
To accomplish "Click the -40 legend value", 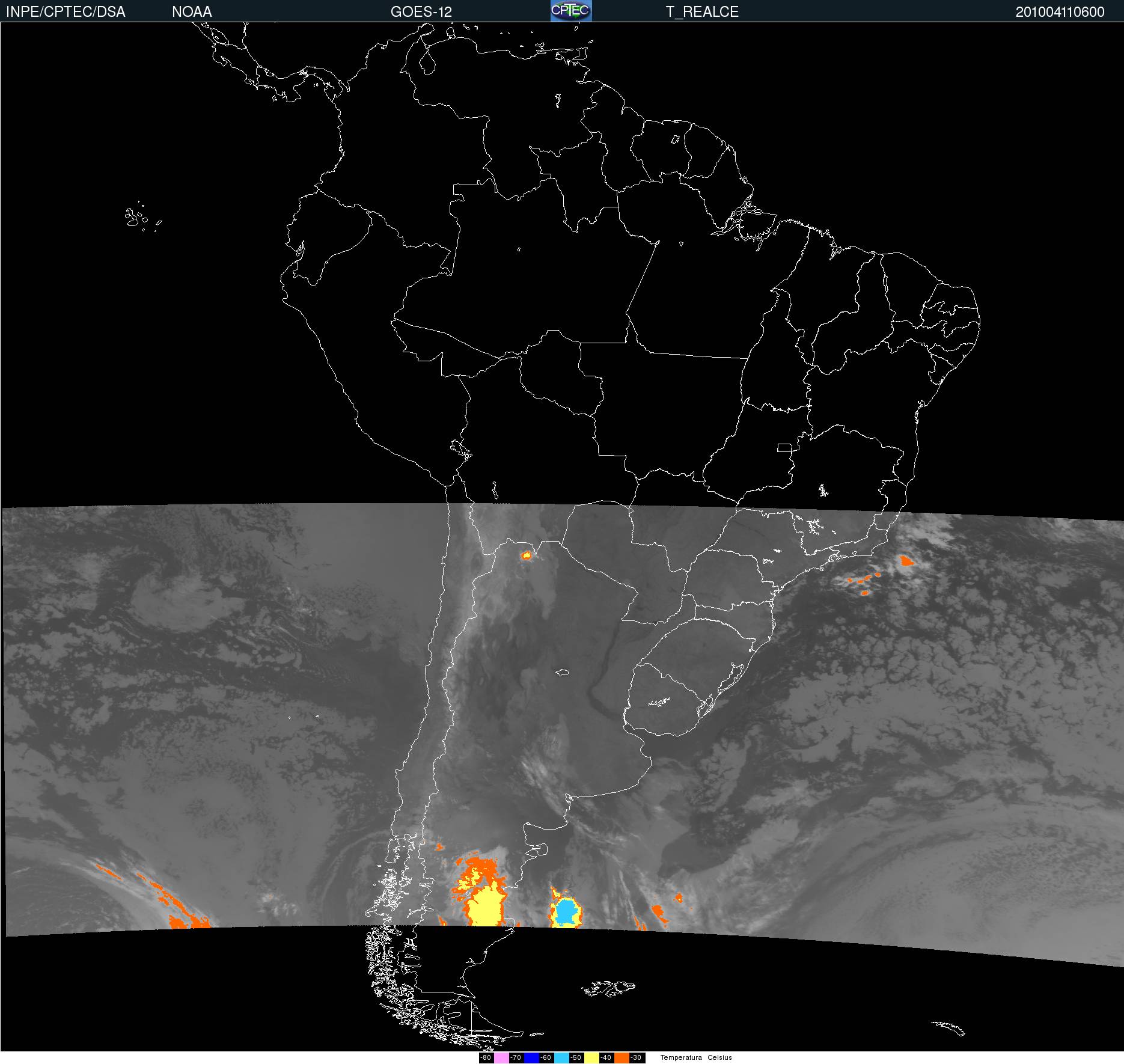I will [606, 1058].
